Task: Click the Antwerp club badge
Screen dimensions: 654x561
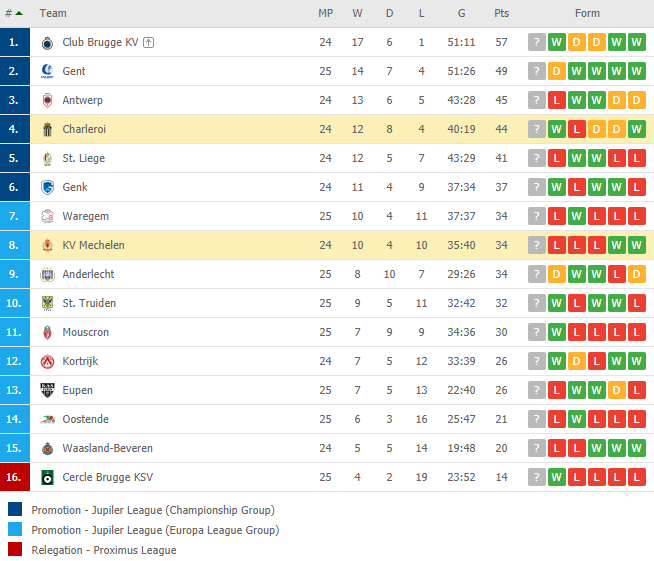Action: tap(47, 101)
